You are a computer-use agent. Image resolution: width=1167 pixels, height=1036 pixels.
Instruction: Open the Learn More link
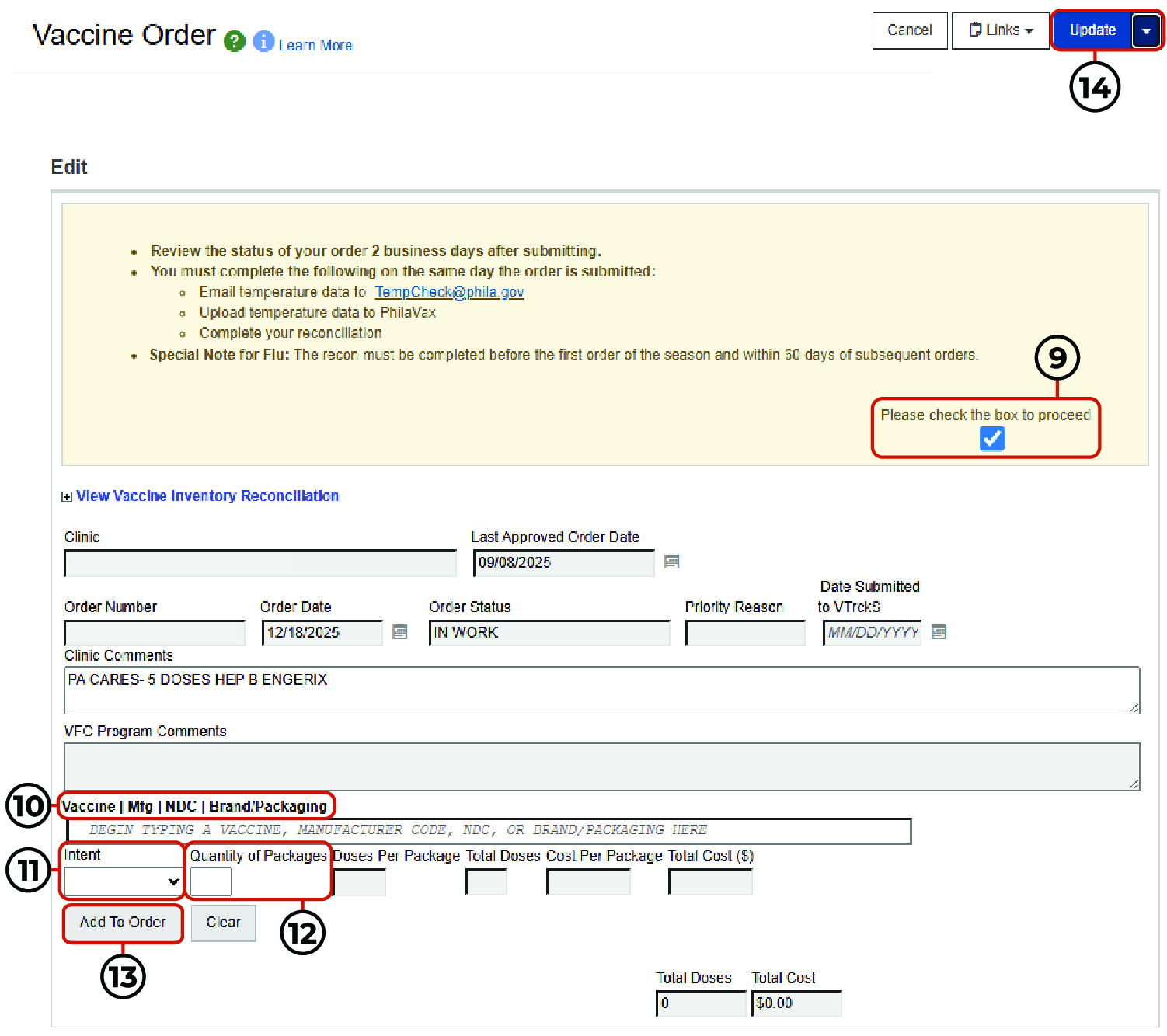click(315, 46)
